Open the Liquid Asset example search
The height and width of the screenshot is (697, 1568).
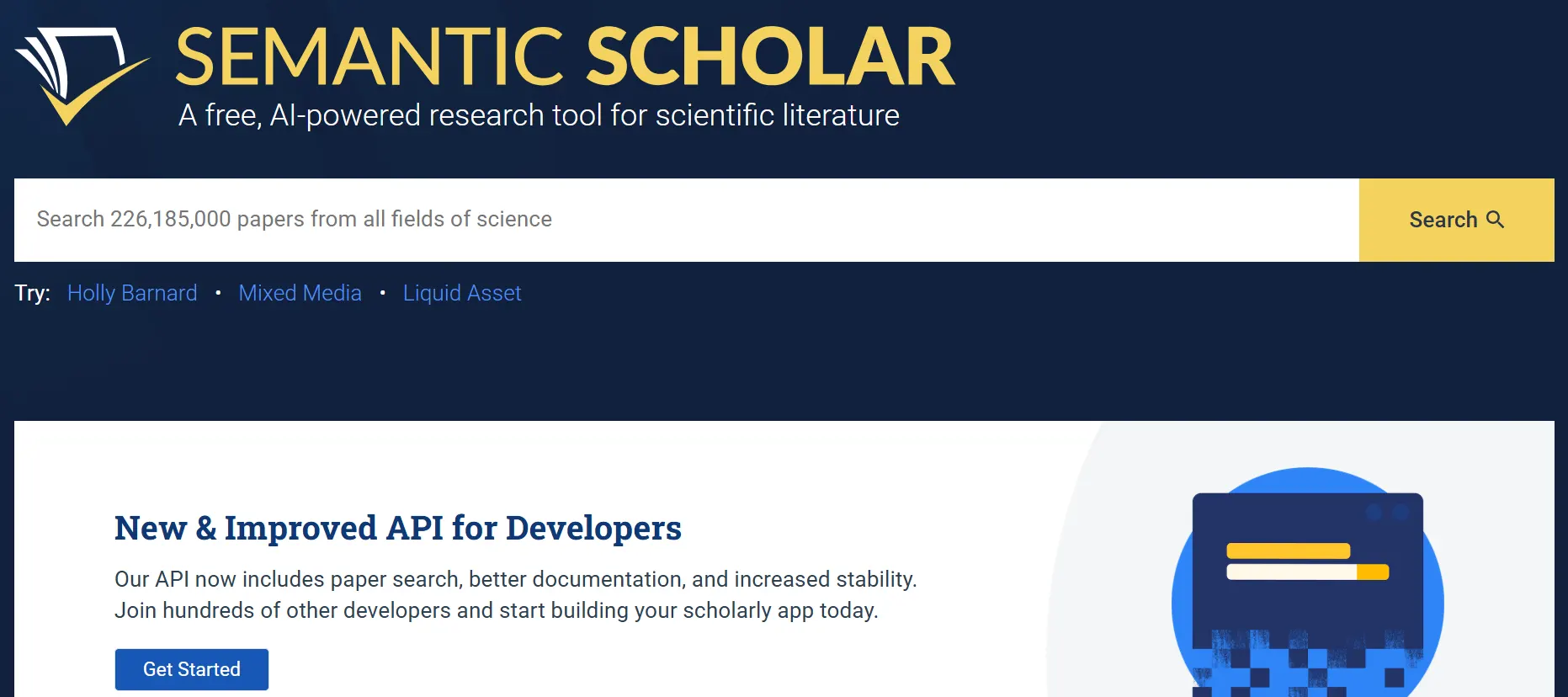pyautogui.click(x=462, y=293)
